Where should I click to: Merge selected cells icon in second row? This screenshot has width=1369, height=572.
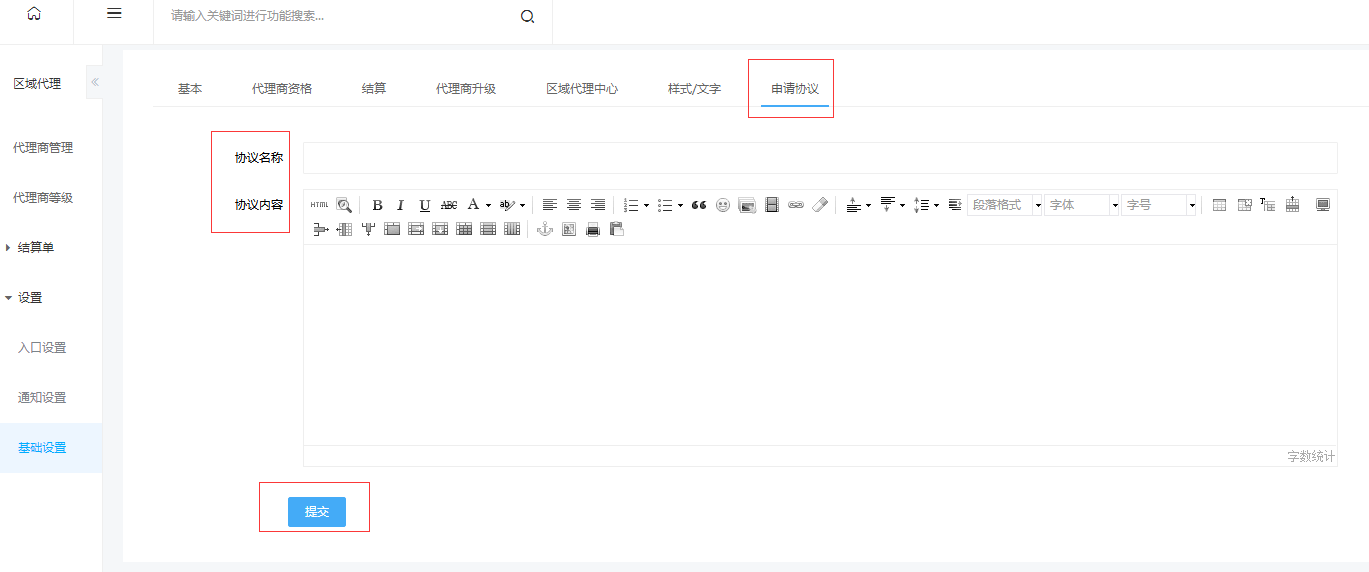click(392, 229)
